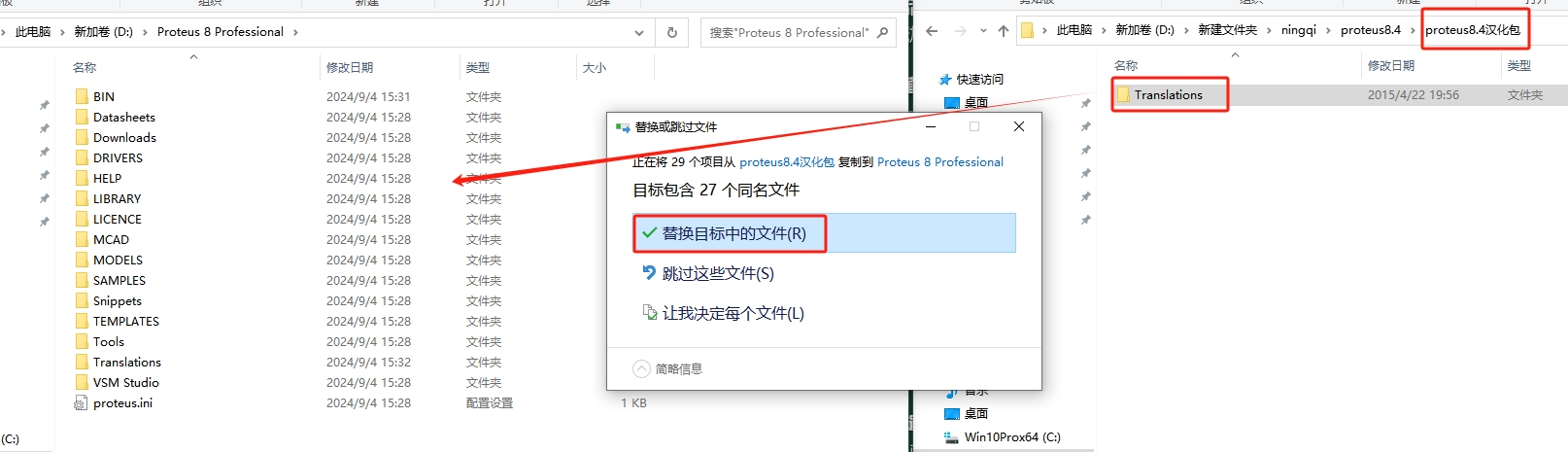Screen dimensions: 1568x452
Task: Click 此电脑 in left breadcrumb
Action: [x=33, y=32]
